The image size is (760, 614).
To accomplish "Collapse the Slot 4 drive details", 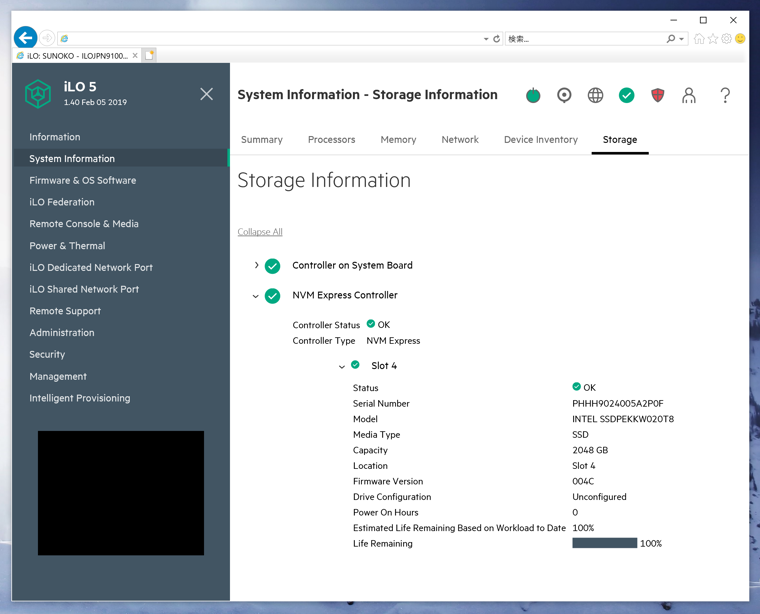I will (x=342, y=366).
